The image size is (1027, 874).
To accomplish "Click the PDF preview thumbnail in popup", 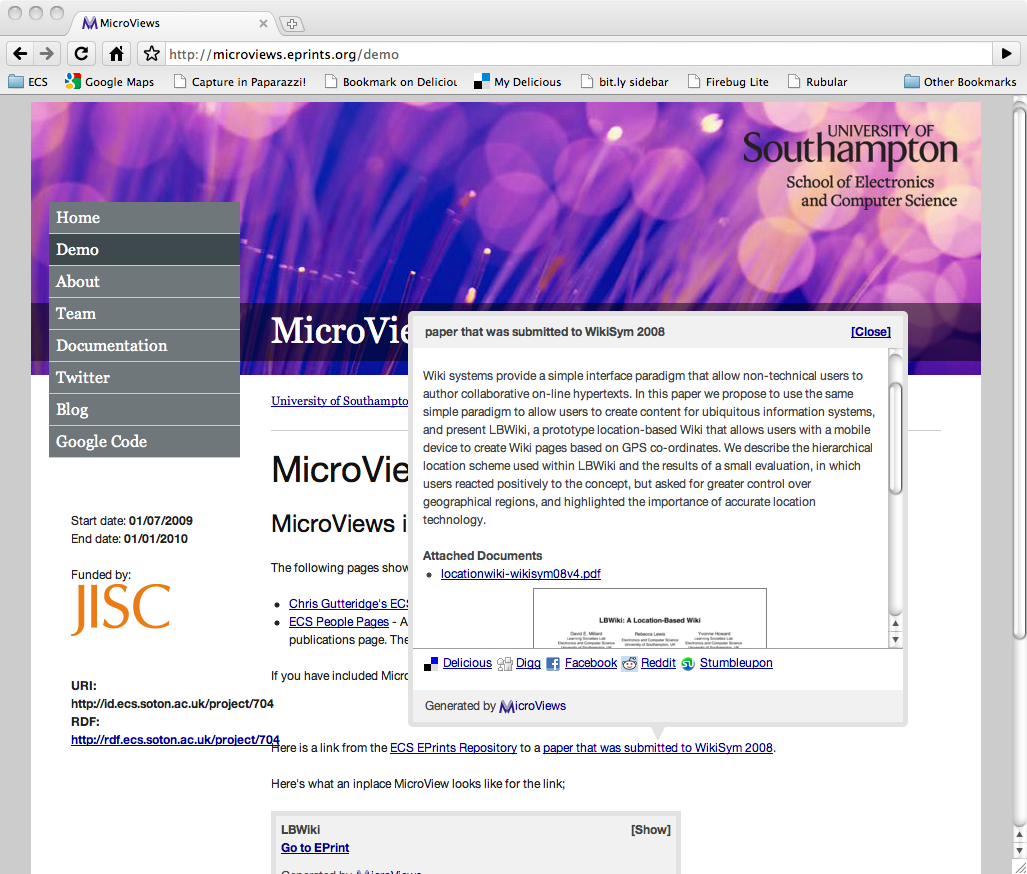I will [x=649, y=618].
